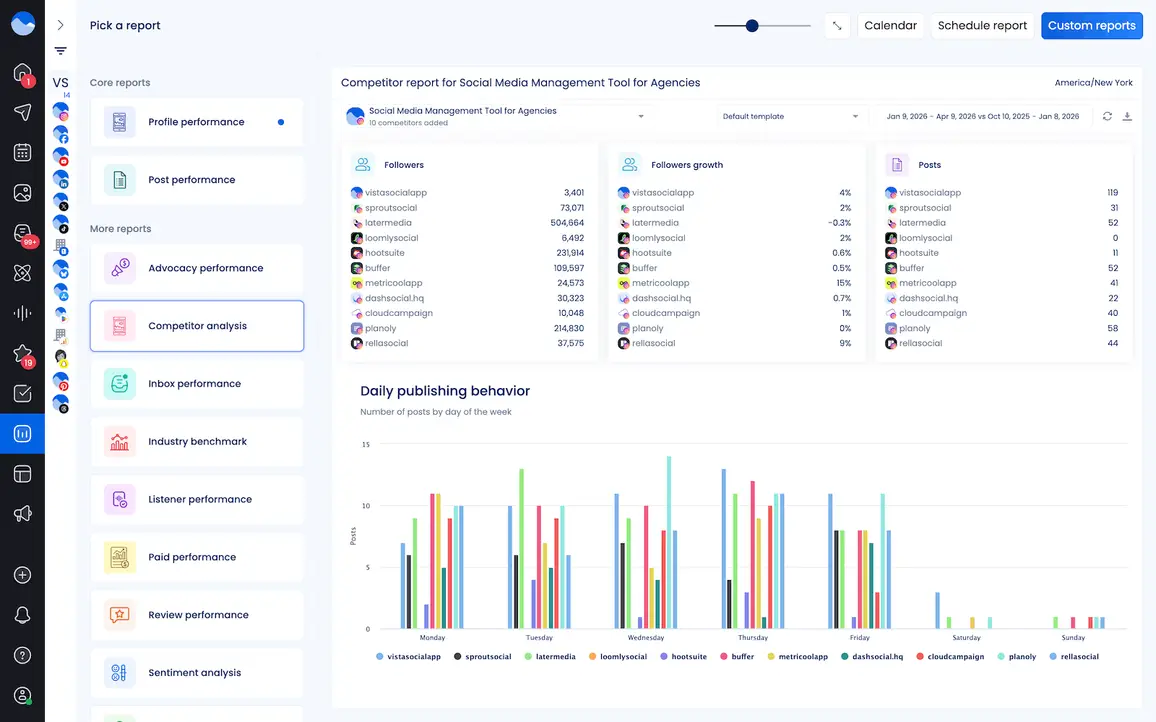
Task: Open the notifications bell icon
Action: pyautogui.click(x=22, y=614)
